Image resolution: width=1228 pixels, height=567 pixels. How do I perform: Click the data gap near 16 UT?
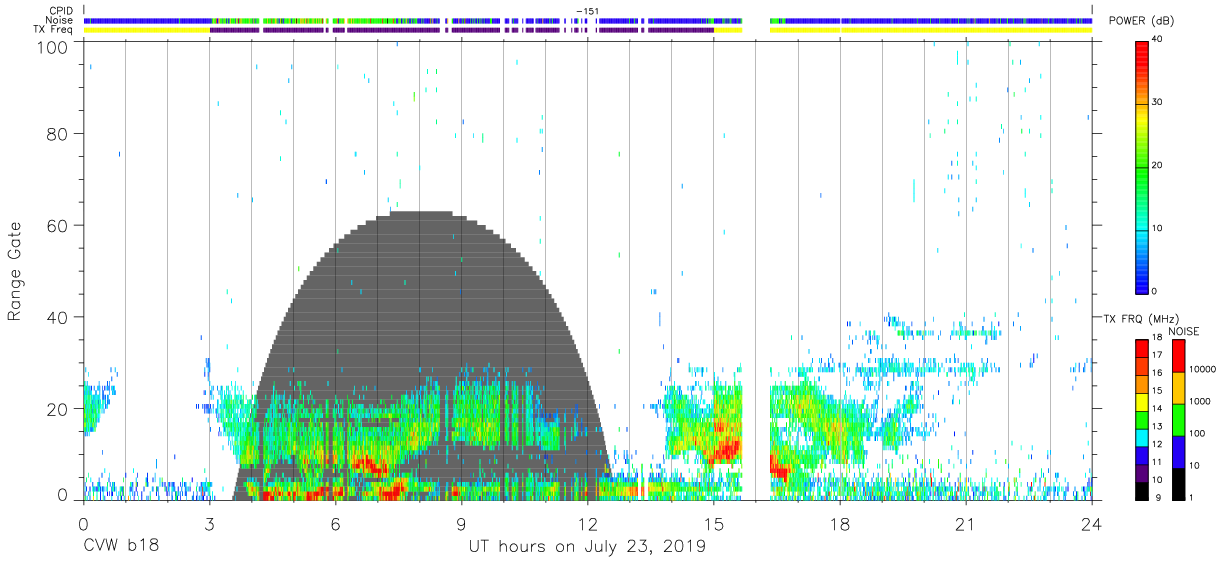point(756,270)
